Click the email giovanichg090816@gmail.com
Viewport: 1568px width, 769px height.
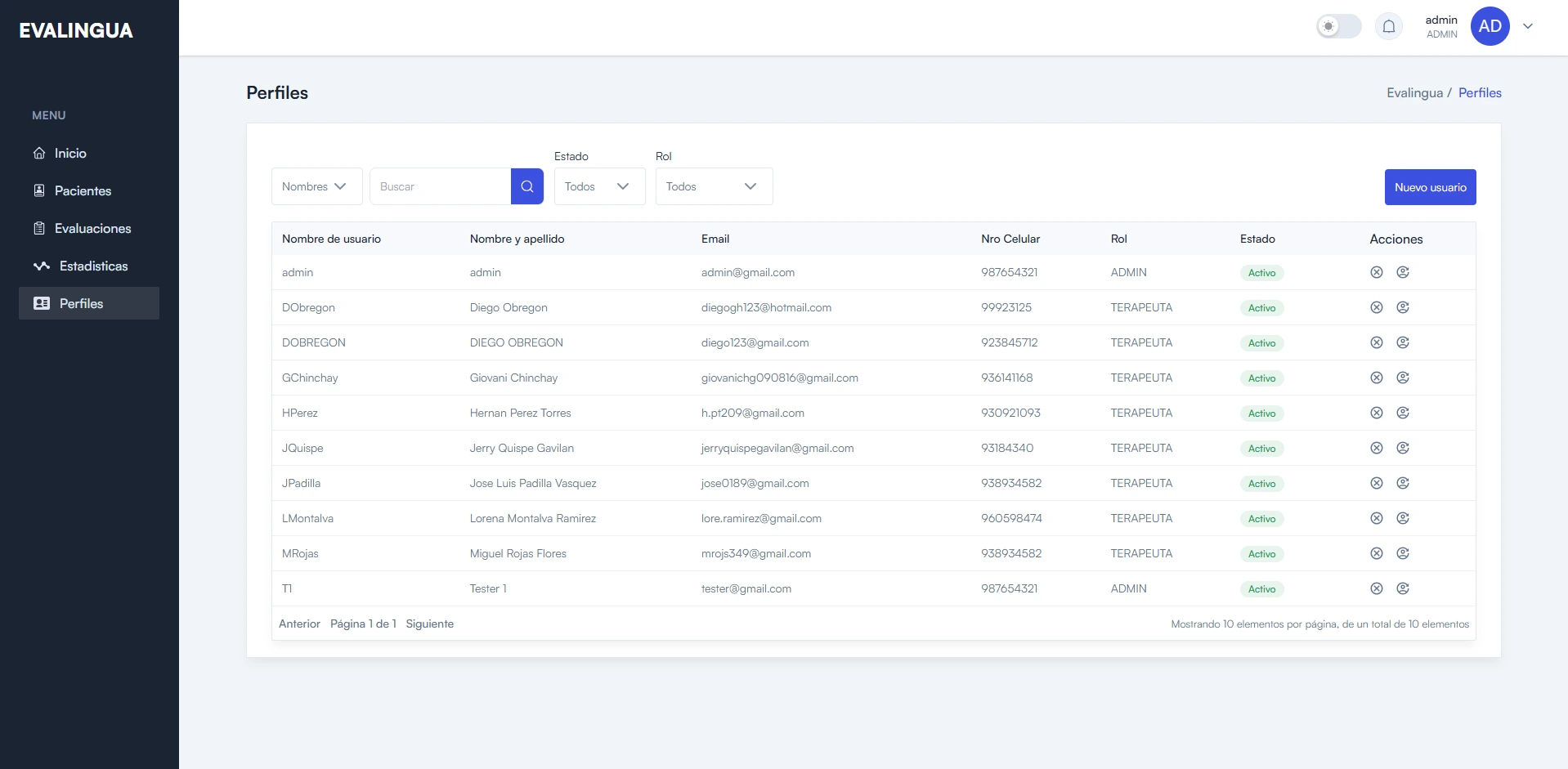(x=780, y=378)
